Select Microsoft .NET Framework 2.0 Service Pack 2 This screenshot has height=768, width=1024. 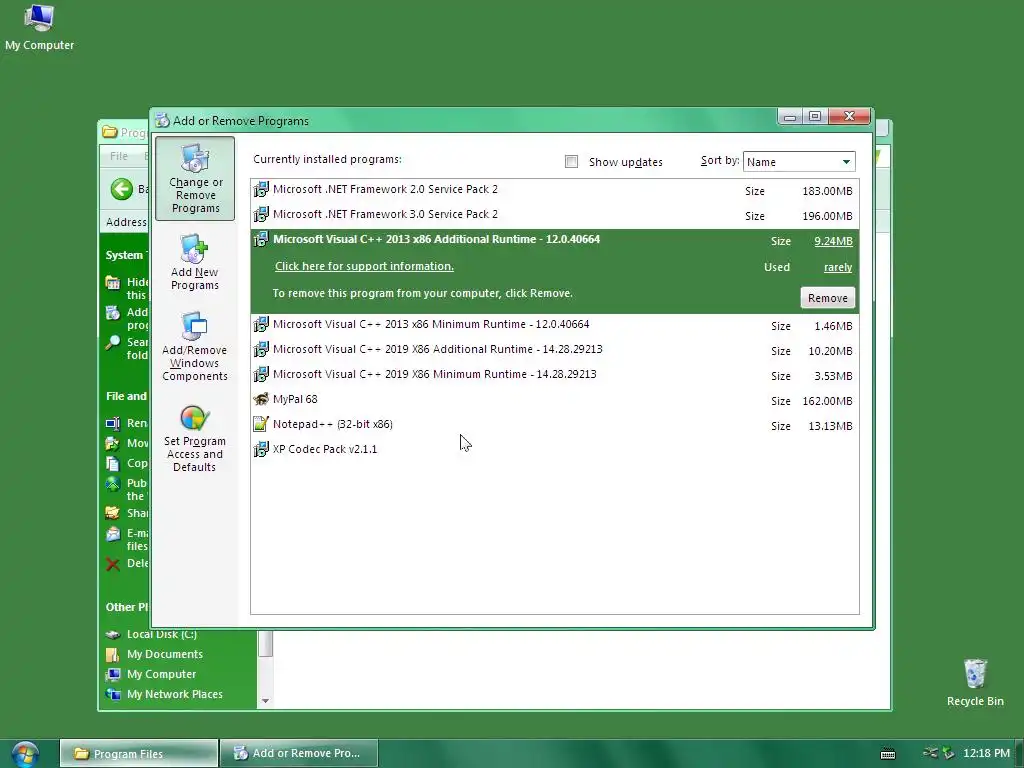click(x=554, y=190)
